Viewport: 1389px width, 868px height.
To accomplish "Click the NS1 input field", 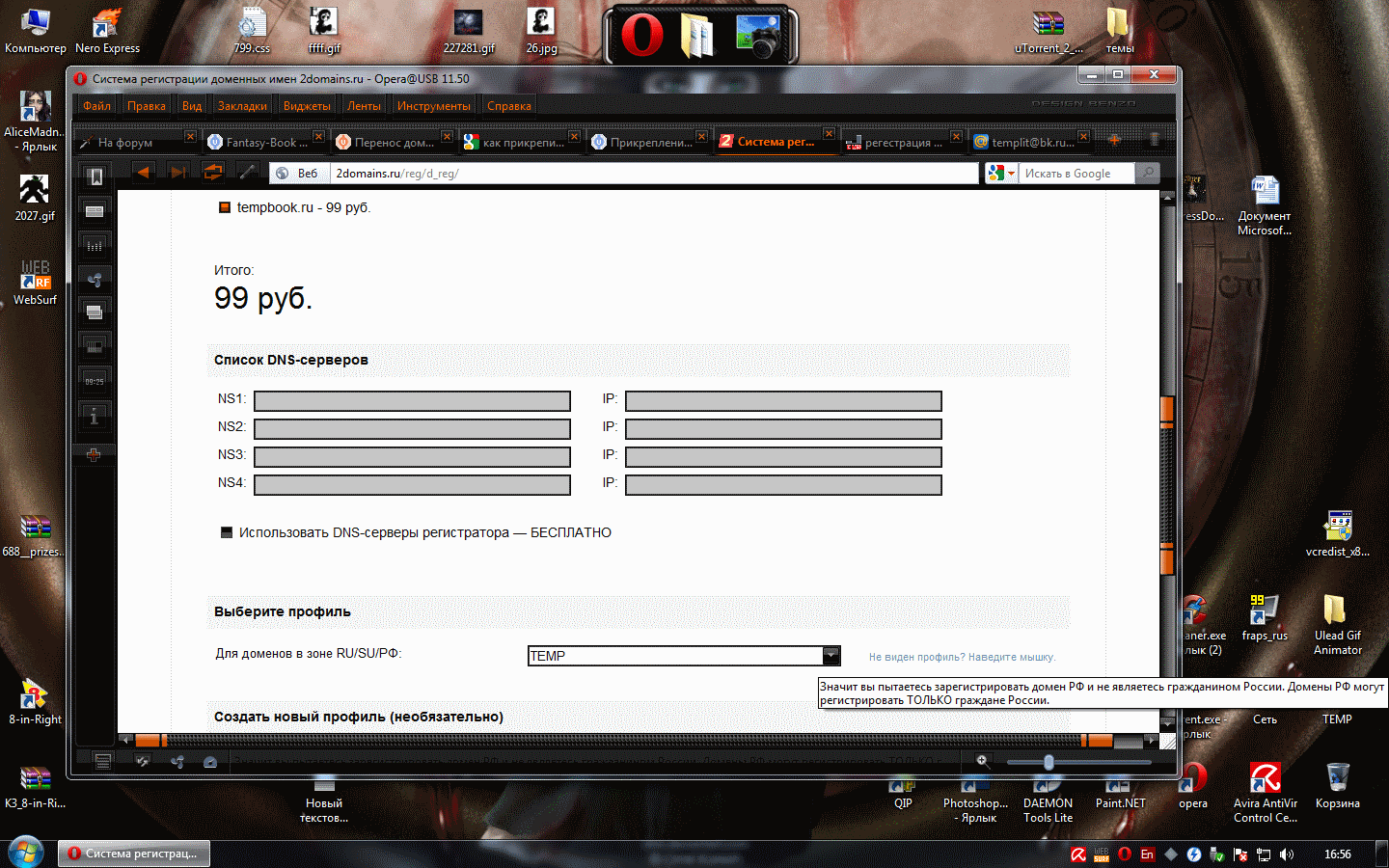I will tap(412, 400).
